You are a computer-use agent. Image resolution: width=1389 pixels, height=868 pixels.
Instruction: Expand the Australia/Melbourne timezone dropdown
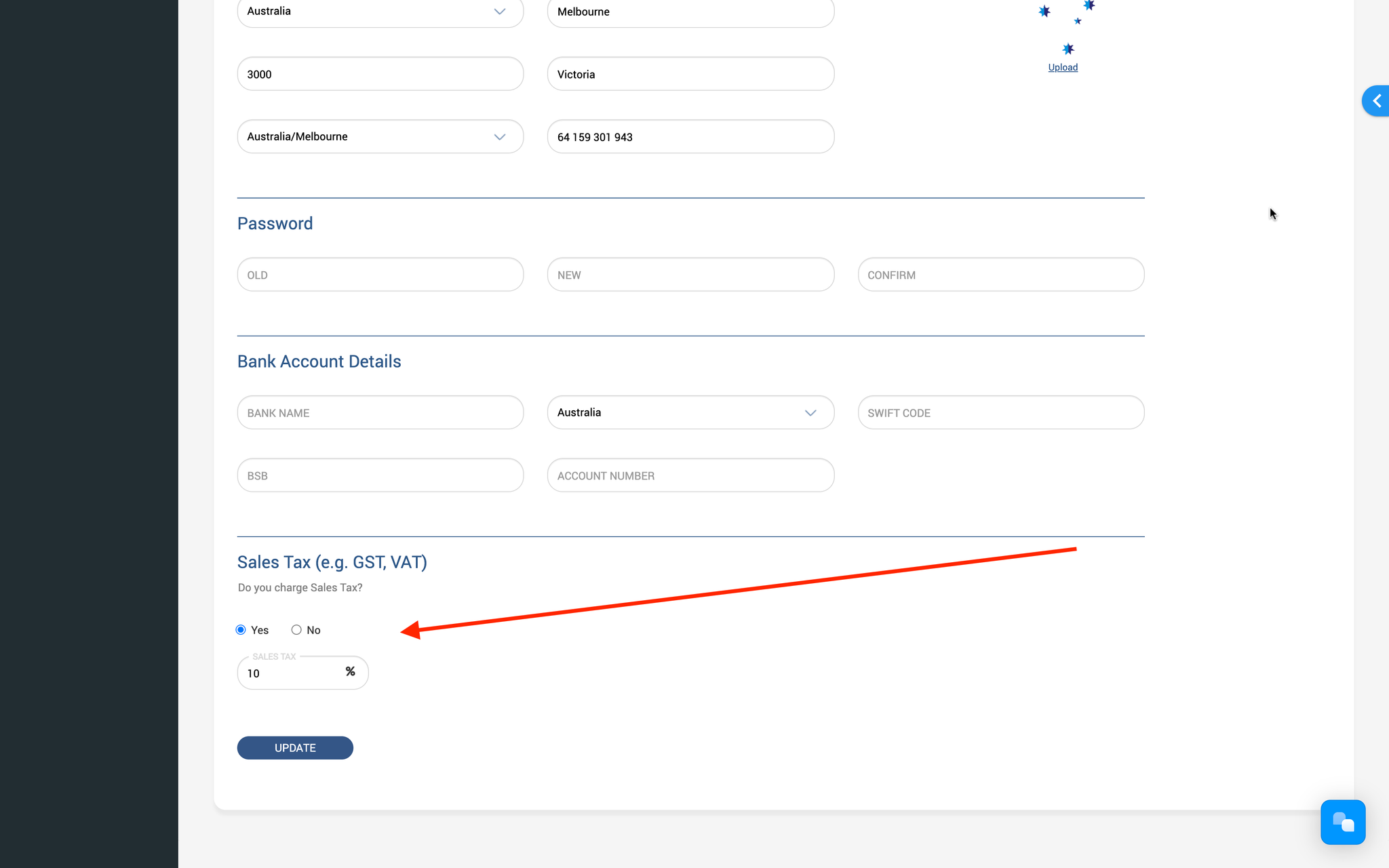click(x=380, y=136)
